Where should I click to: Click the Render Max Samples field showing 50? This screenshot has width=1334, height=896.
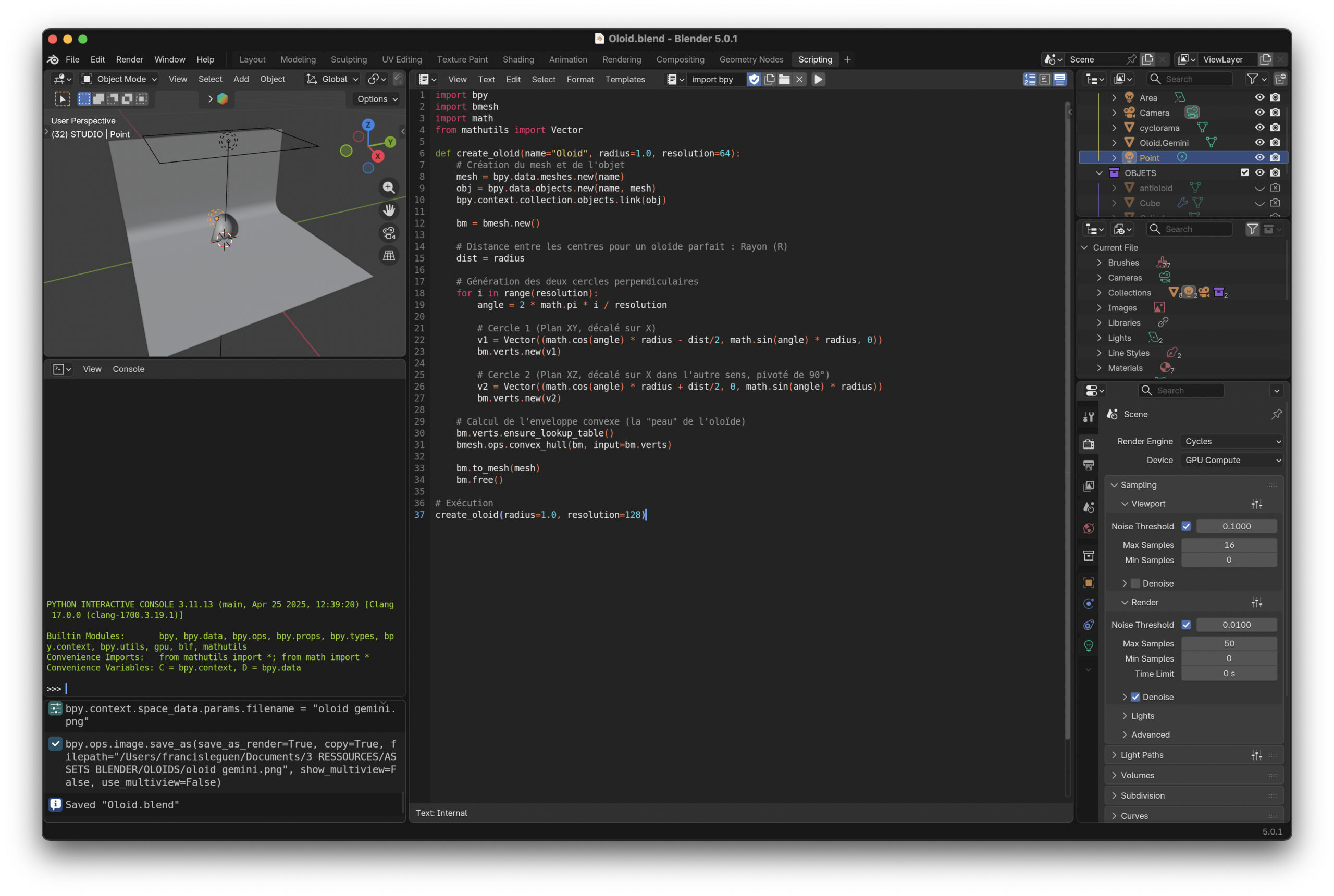tap(1229, 643)
